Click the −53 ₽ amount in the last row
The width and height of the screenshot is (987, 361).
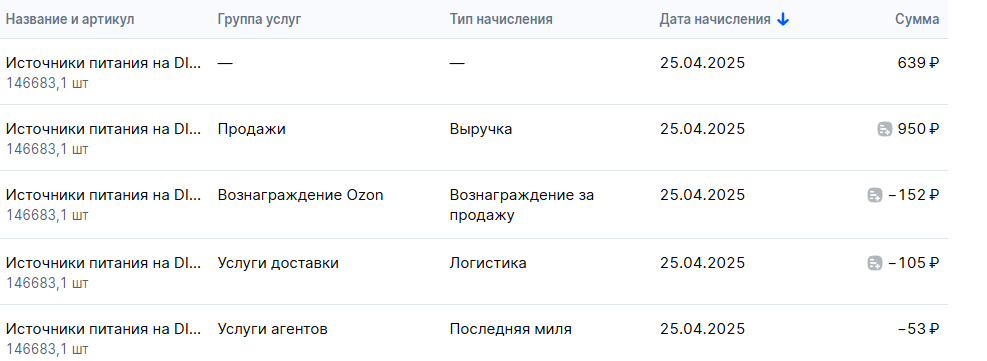918,329
